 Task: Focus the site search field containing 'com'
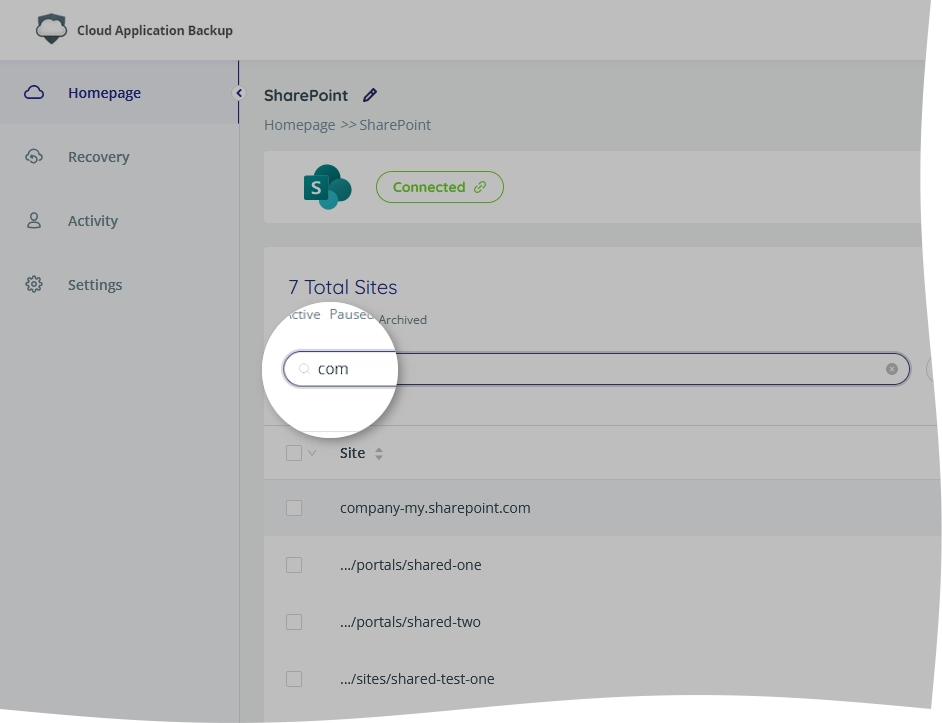[x=596, y=369]
